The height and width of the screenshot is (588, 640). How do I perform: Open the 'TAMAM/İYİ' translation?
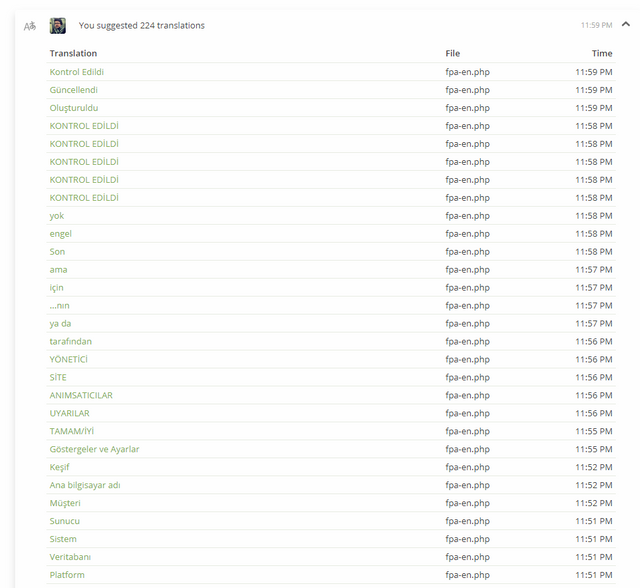coord(72,431)
